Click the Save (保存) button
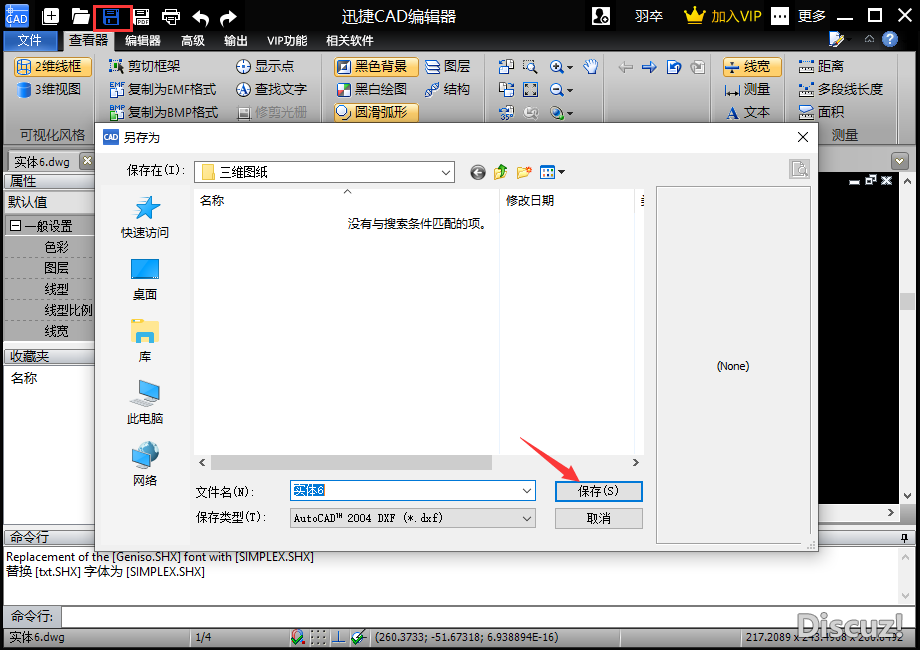The width and height of the screenshot is (920, 650). pos(598,491)
